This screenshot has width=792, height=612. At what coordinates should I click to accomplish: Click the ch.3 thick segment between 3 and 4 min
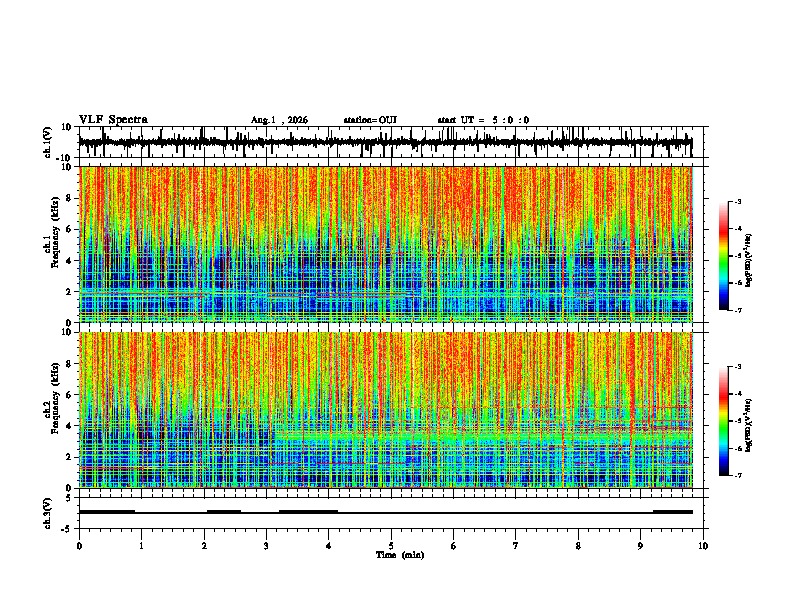pos(309,512)
